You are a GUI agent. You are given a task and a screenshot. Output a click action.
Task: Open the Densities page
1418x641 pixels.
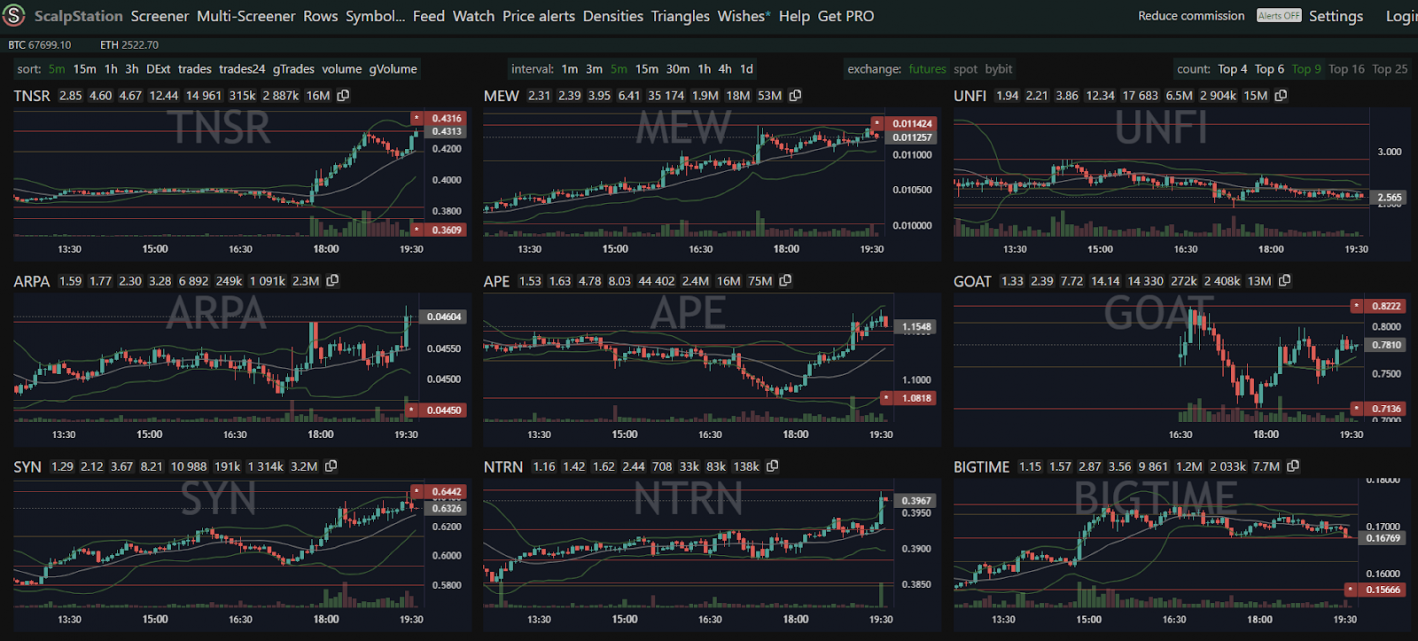(614, 16)
